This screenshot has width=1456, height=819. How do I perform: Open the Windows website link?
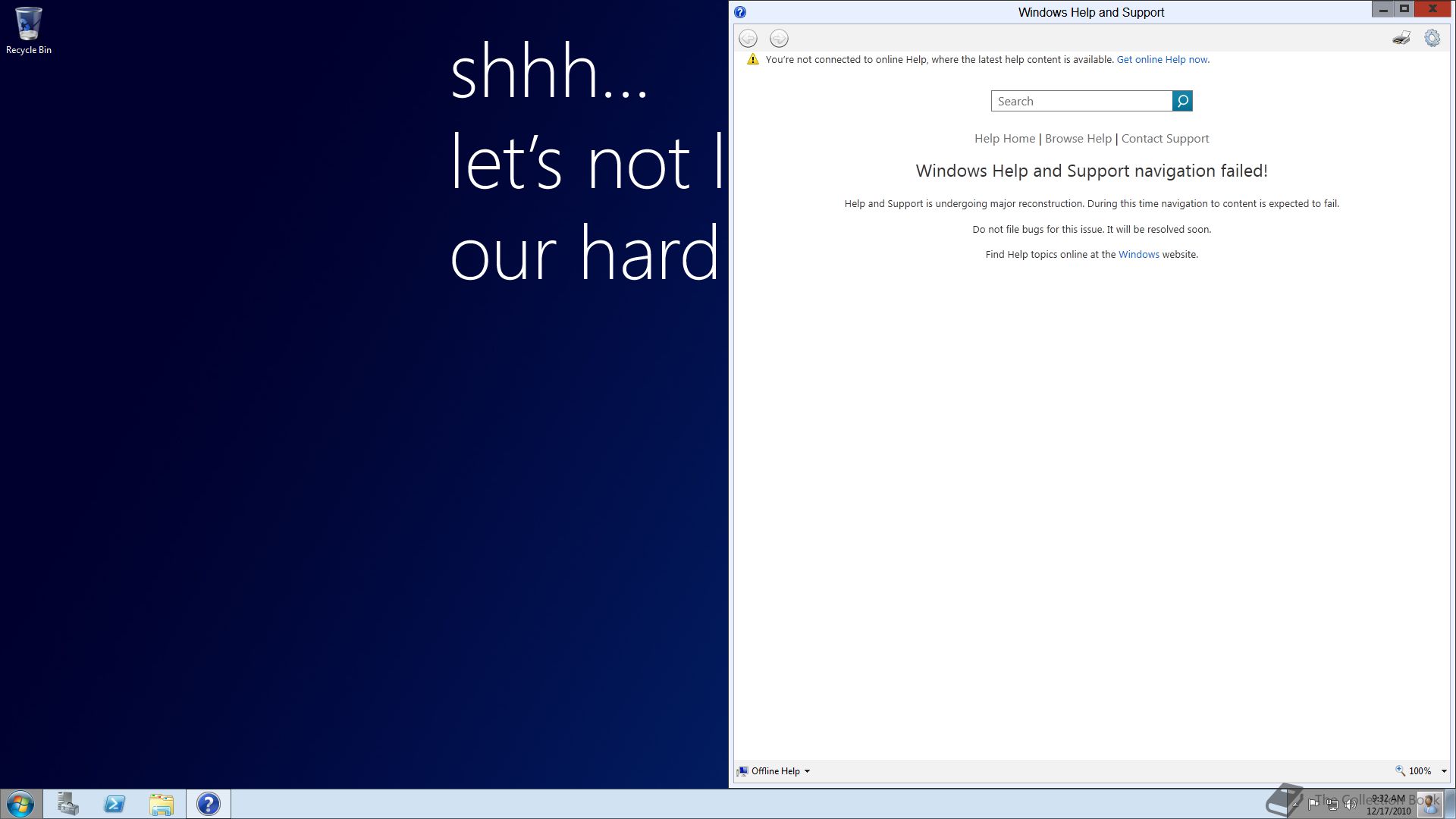1139,254
